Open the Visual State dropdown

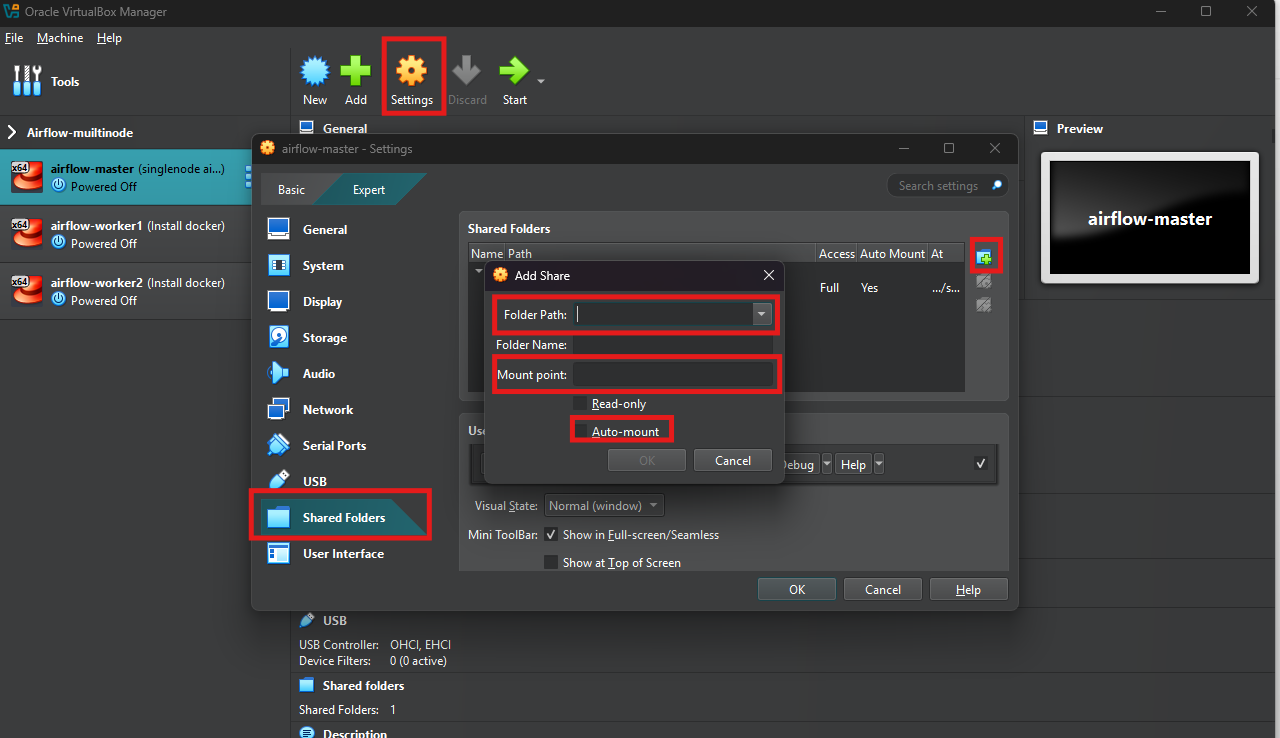coord(604,506)
